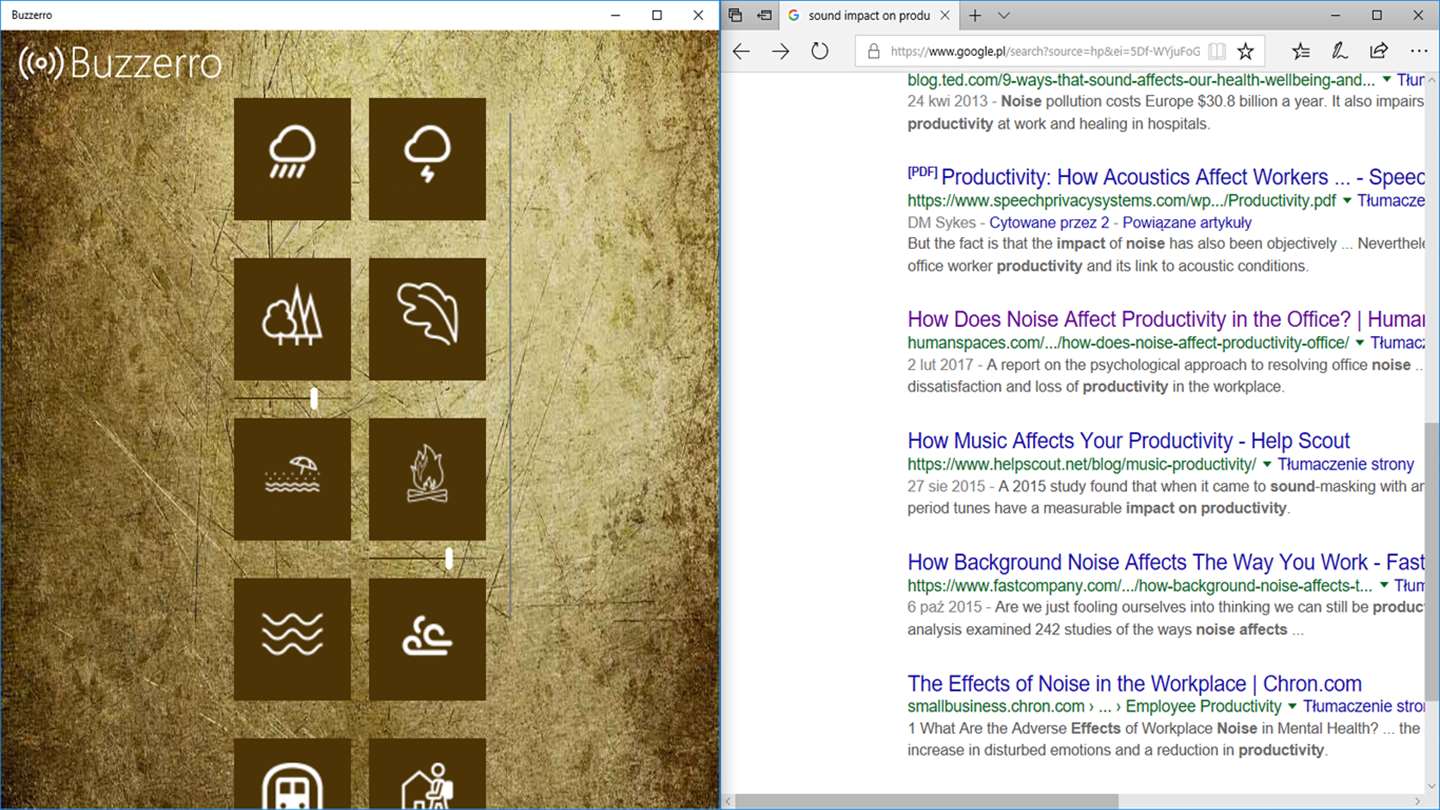Open 'How Music Affects Your Productivity - Help Scout'
This screenshot has width=1440, height=810.
[1129, 441]
